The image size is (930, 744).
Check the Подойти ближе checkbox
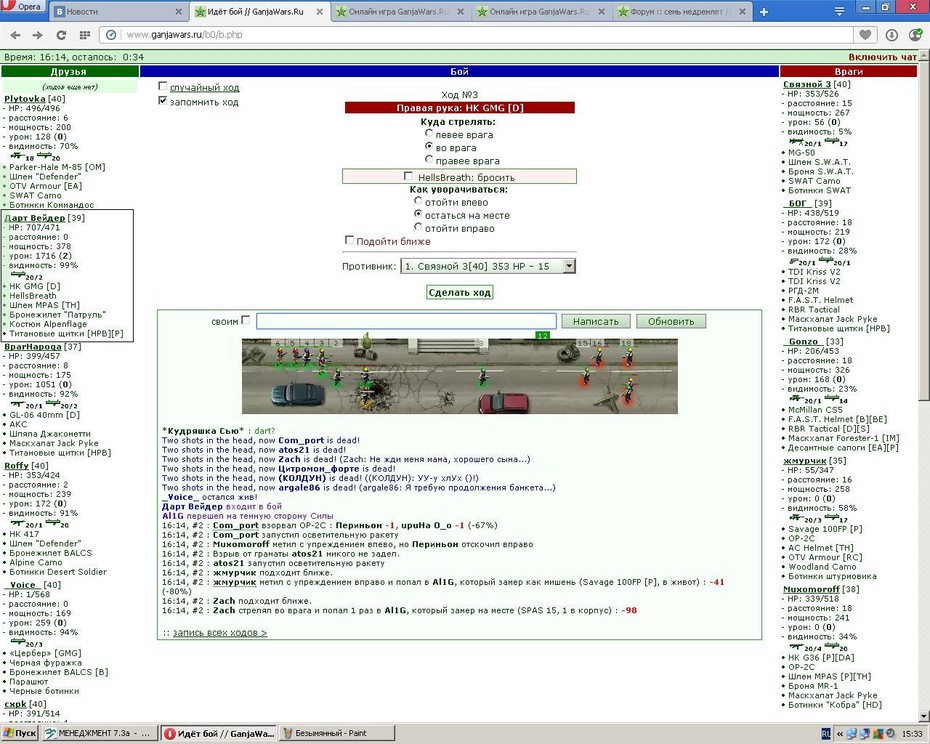[x=349, y=240]
